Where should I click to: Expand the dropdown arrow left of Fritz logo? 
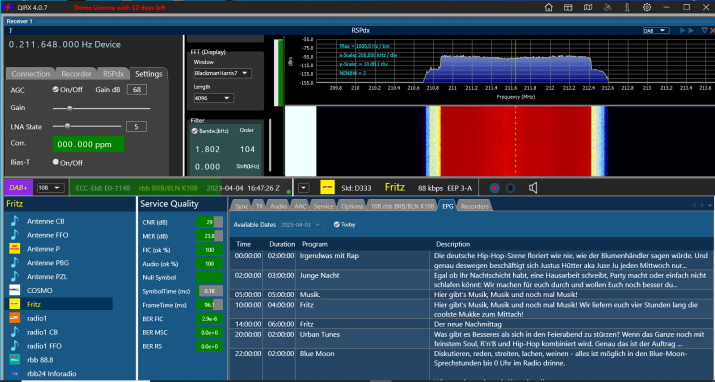(x=304, y=188)
